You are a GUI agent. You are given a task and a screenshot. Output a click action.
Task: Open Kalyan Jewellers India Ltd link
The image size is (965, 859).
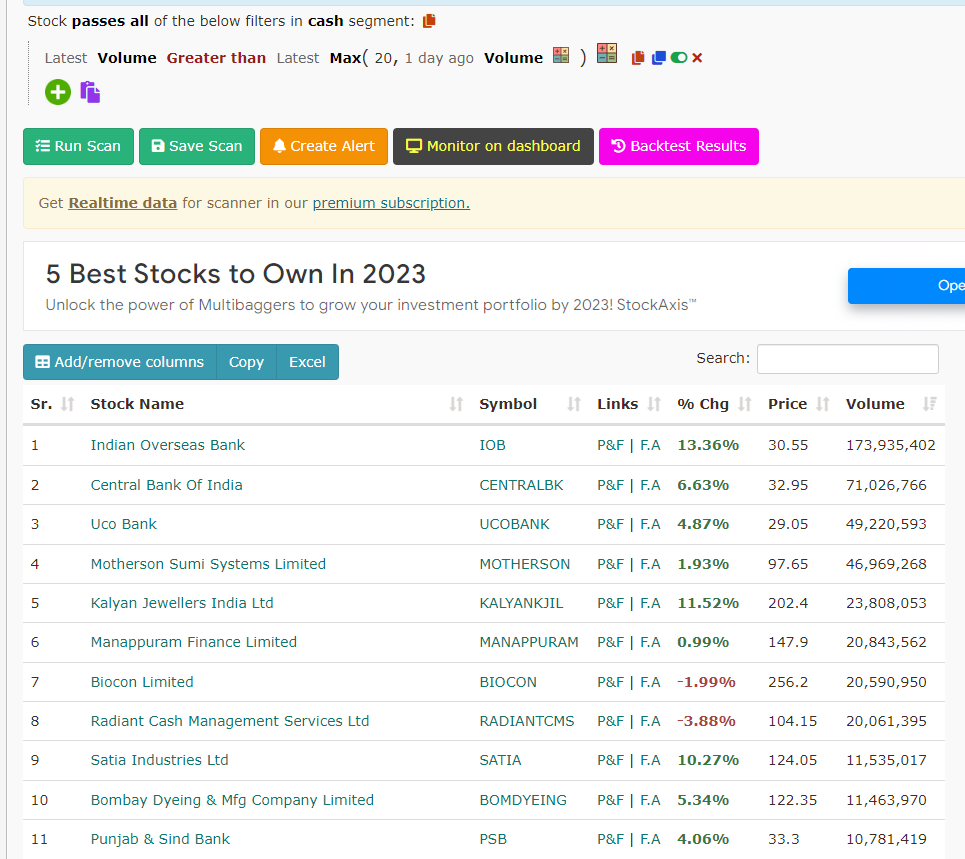[x=182, y=603]
